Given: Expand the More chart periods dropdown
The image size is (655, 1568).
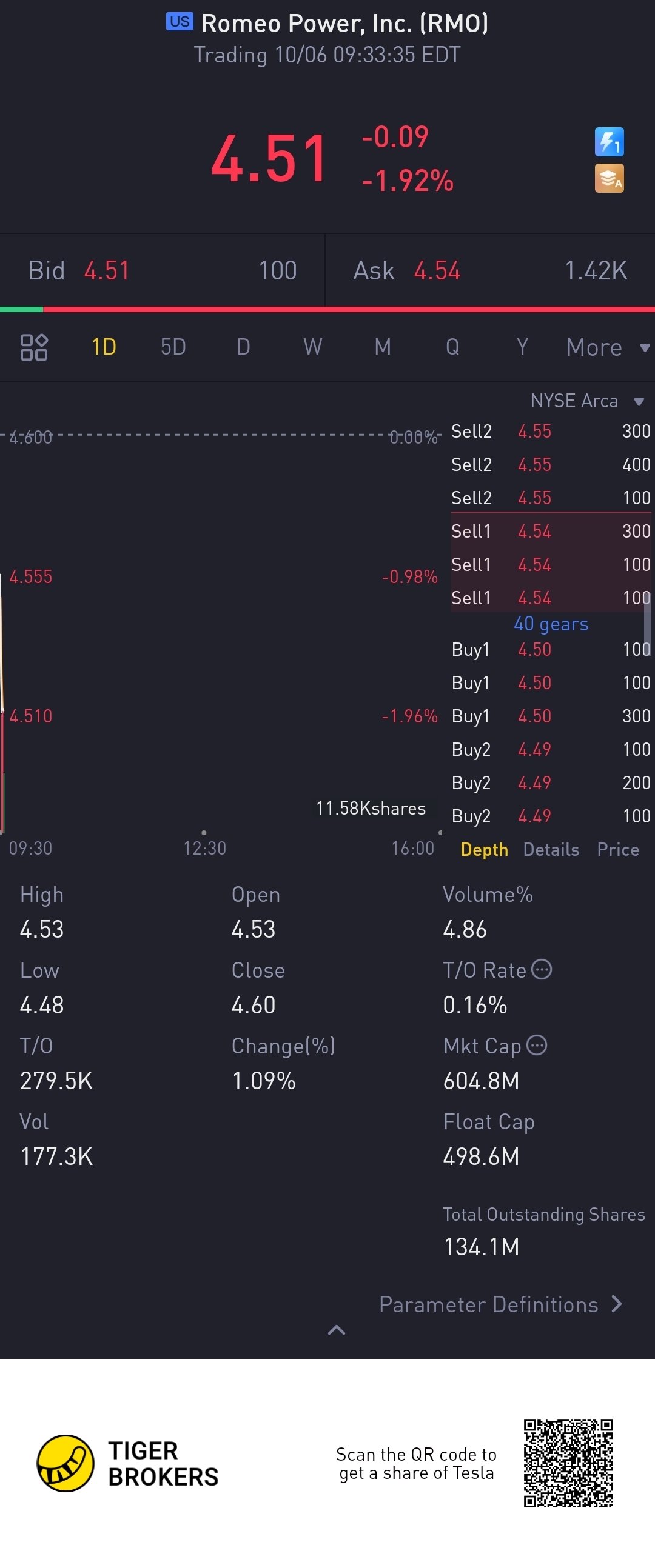Looking at the screenshot, I should [x=608, y=347].
